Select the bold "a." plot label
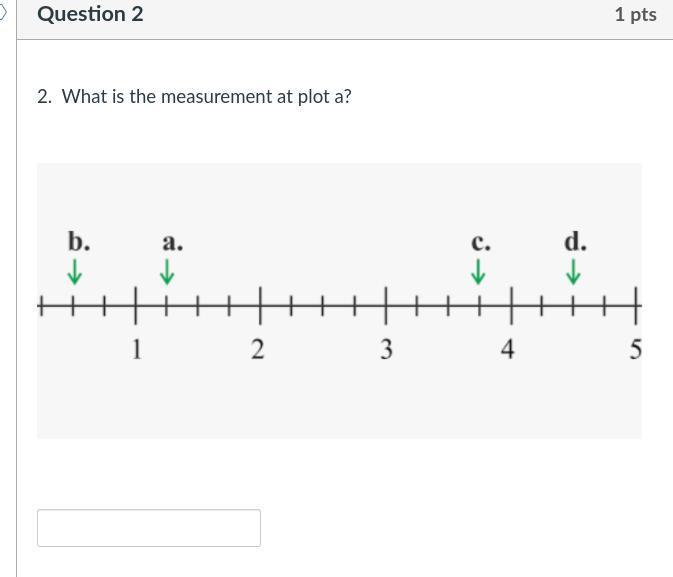 (173, 242)
